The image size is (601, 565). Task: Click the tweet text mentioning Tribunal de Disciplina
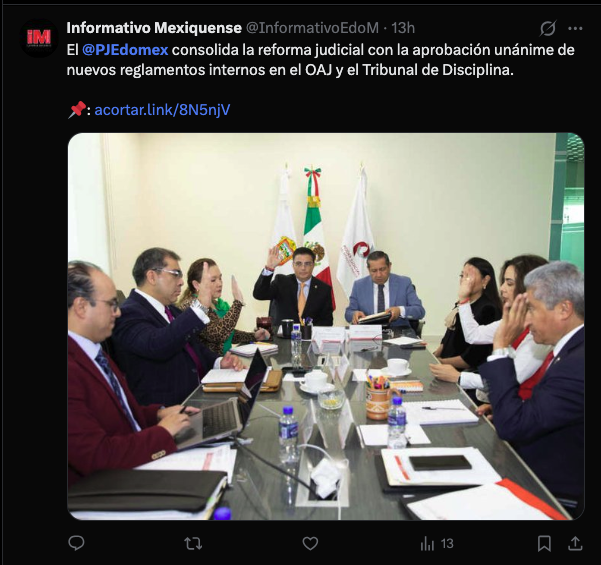pos(438,70)
